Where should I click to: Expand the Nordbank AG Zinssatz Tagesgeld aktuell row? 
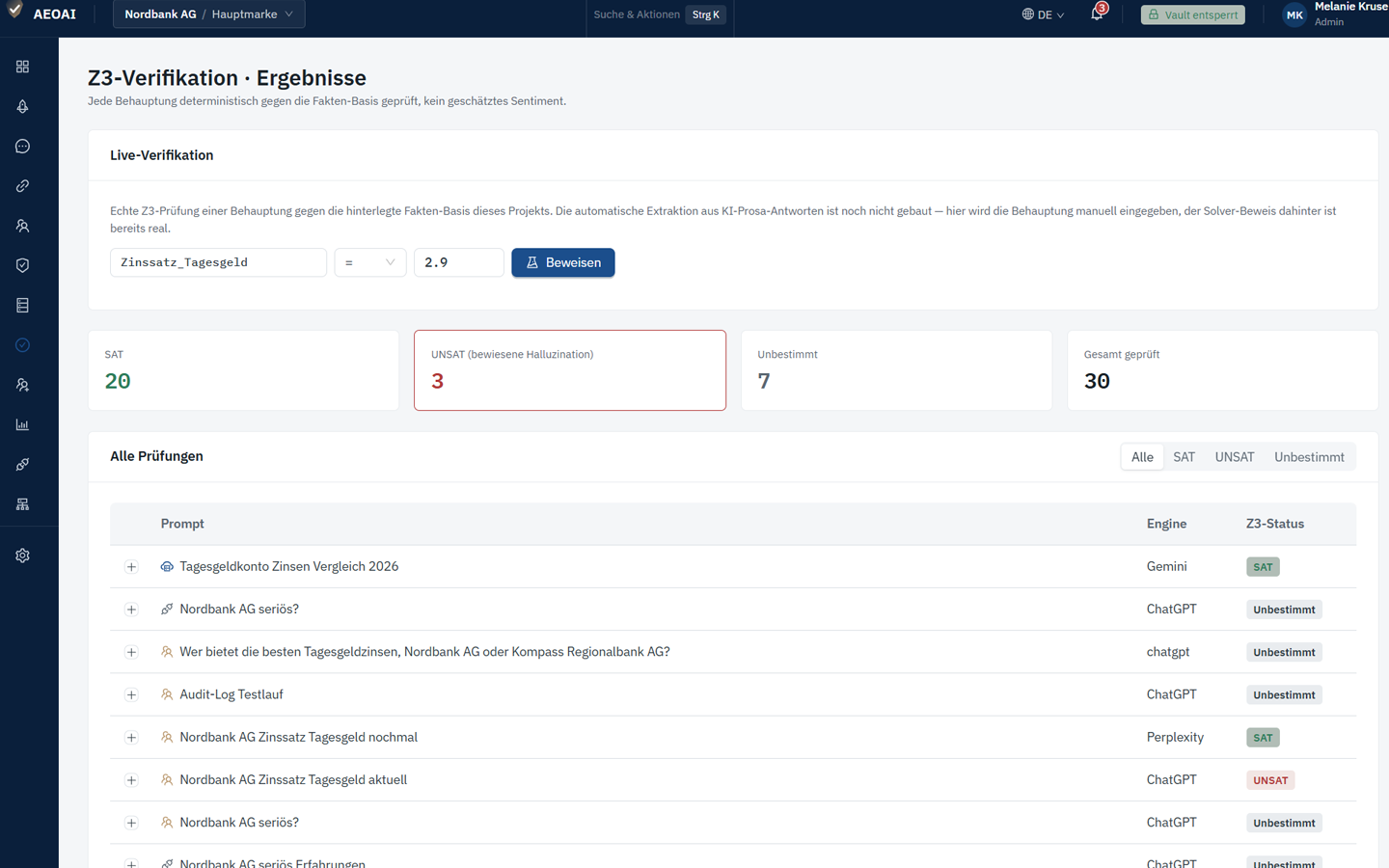coord(131,780)
